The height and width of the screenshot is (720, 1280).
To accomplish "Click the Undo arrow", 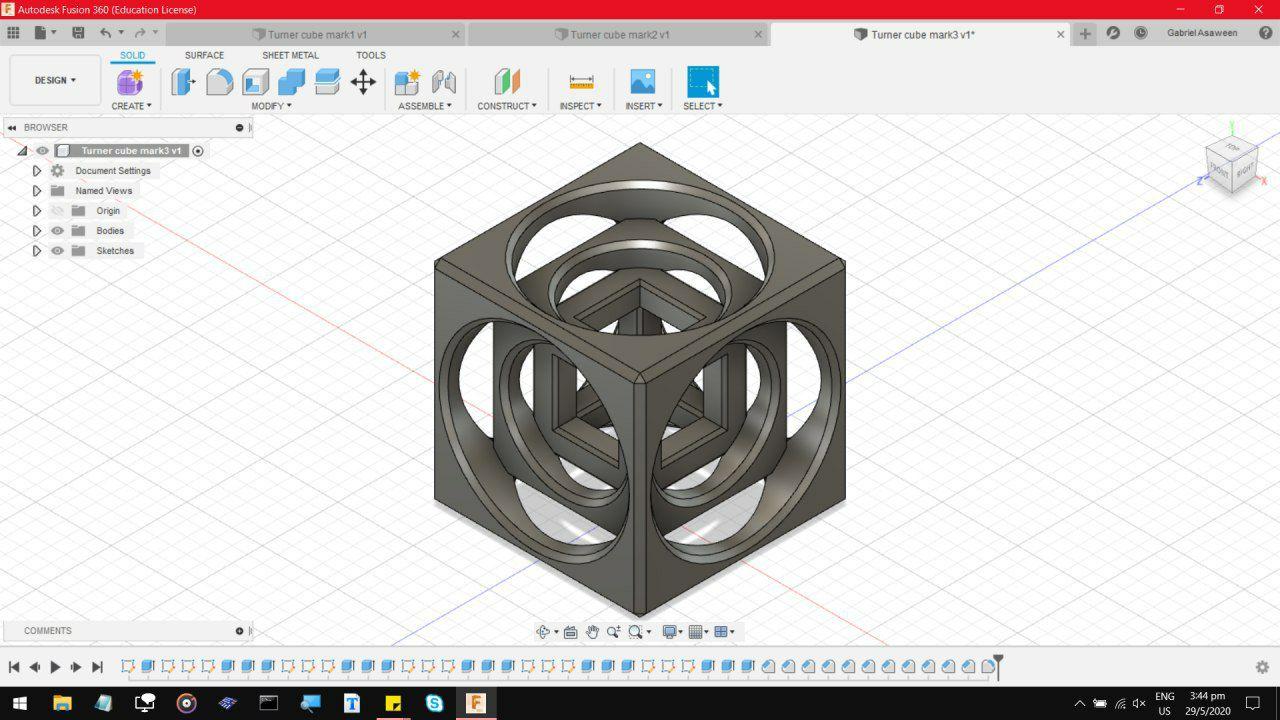I will (x=105, y=33).
